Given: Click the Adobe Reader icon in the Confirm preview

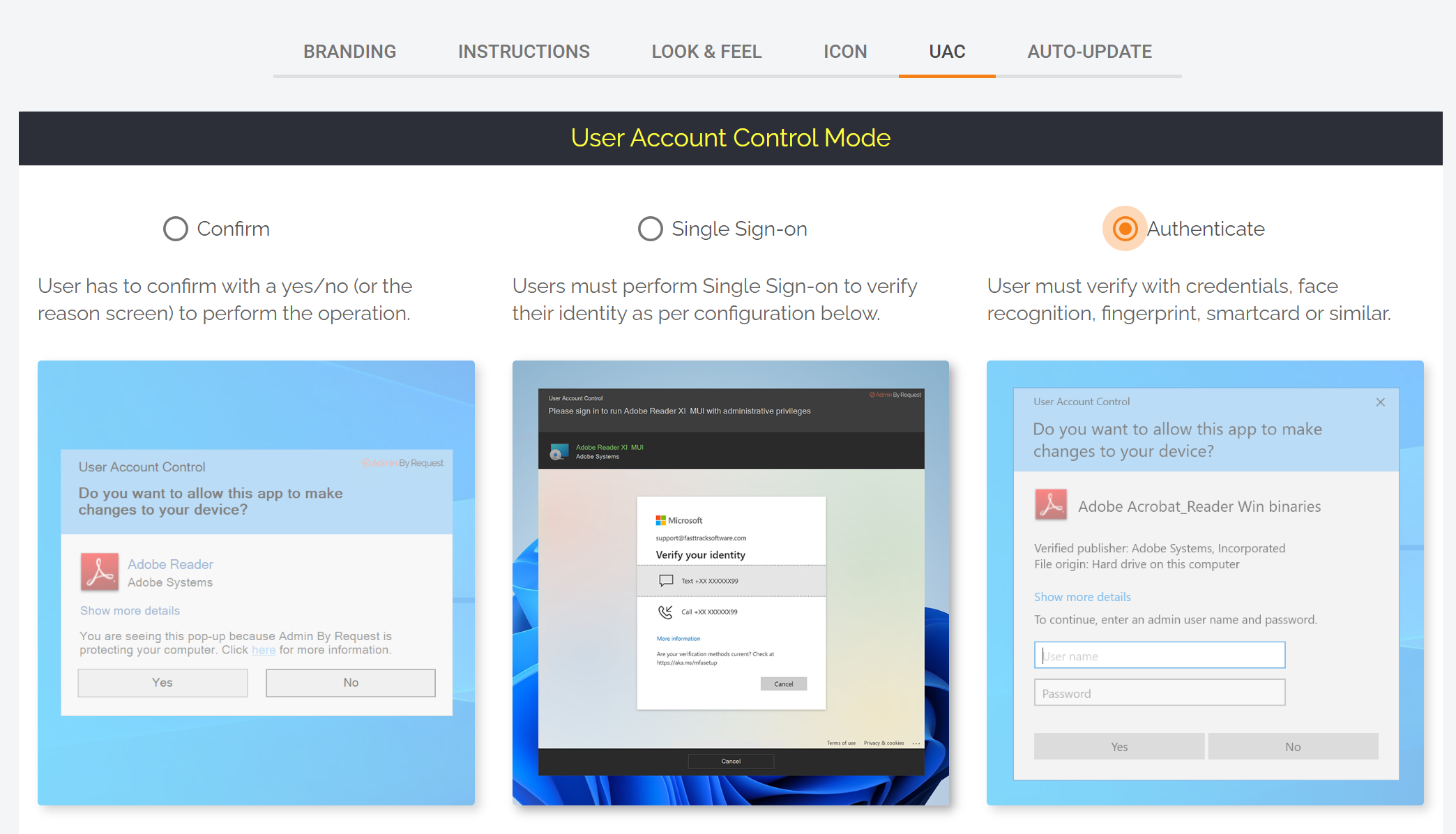Looking at the screenshot, I should [99, 572].
